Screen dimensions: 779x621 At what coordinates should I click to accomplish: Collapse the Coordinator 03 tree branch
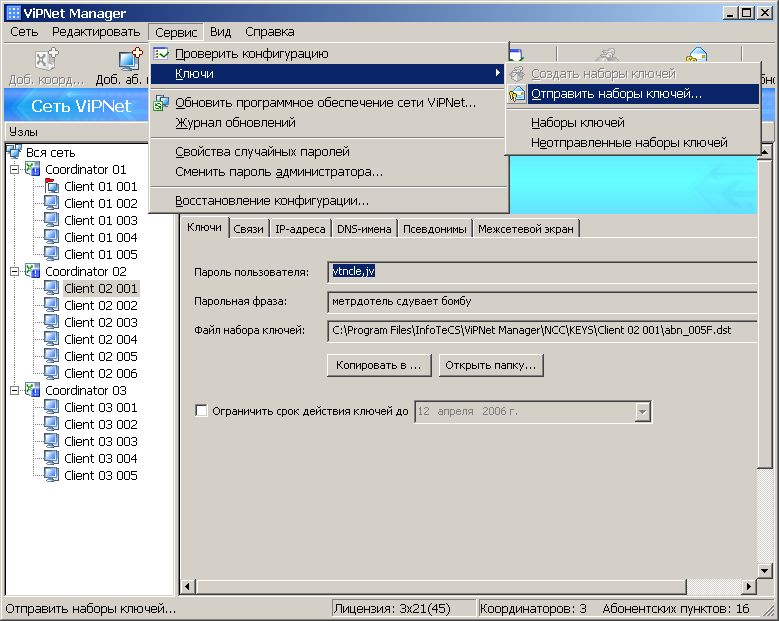pos(14,390)
